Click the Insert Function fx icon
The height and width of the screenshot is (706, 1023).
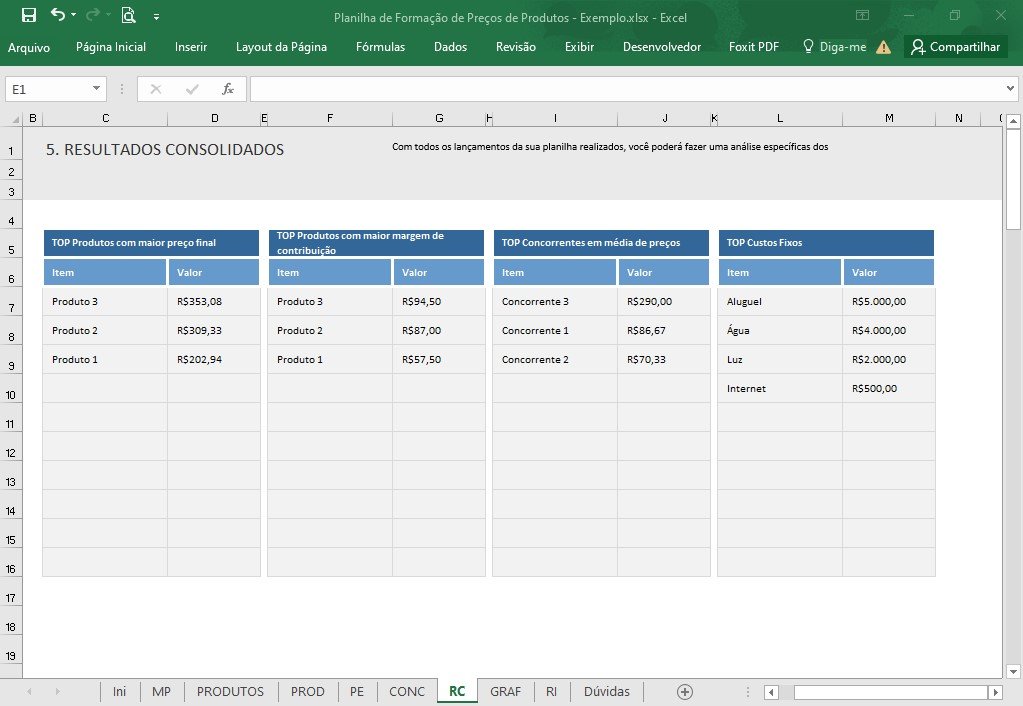coord(228,89)
